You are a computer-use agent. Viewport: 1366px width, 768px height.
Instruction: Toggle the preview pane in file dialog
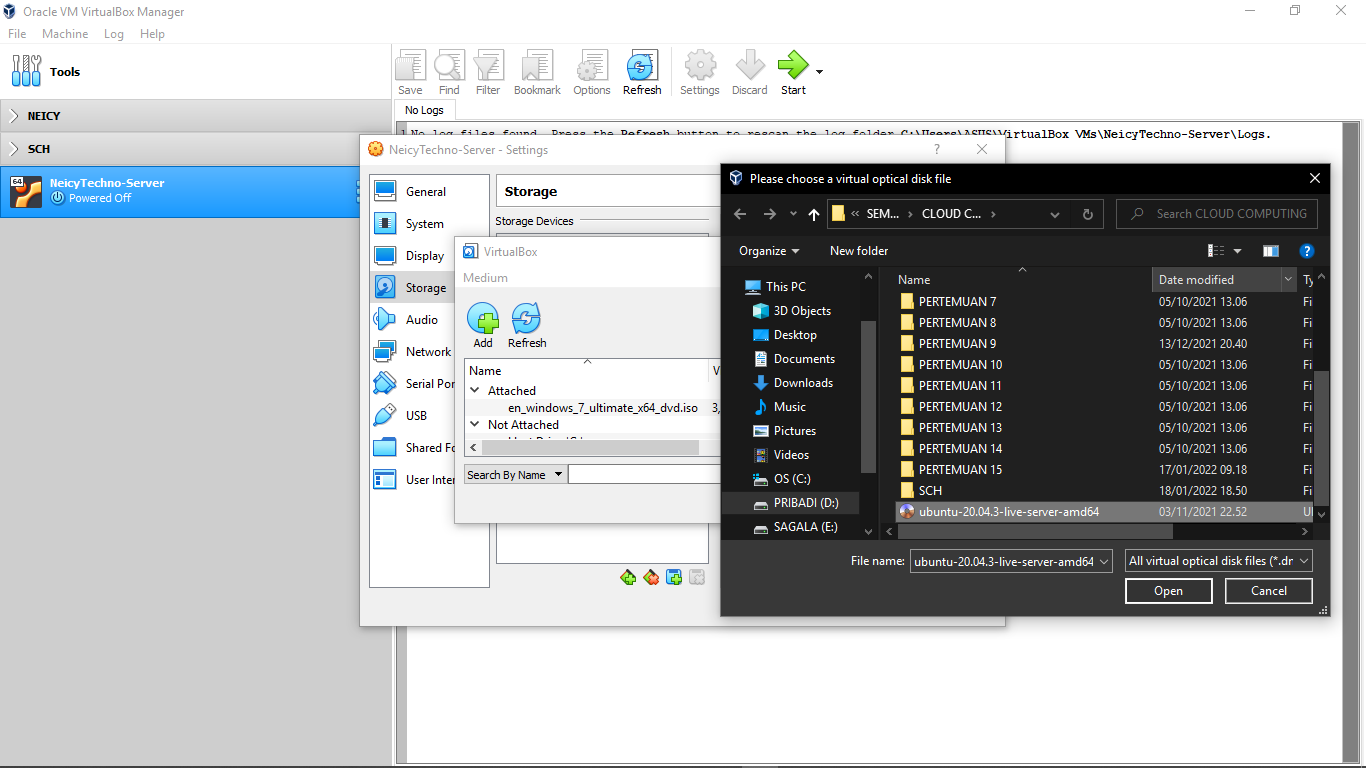[x=1271, y=251]
